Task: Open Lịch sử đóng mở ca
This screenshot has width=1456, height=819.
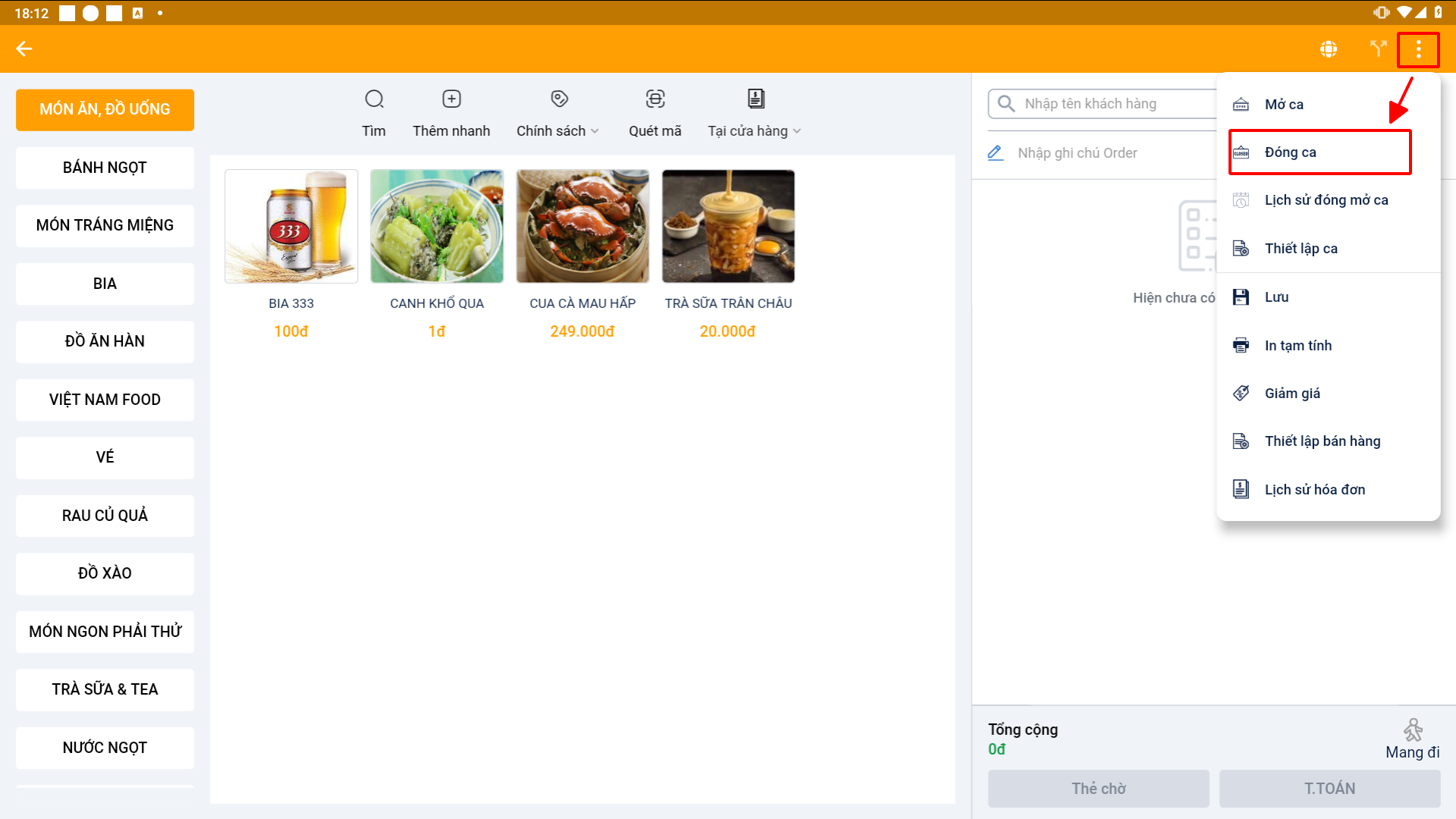Action: [x=1326, y=200]
